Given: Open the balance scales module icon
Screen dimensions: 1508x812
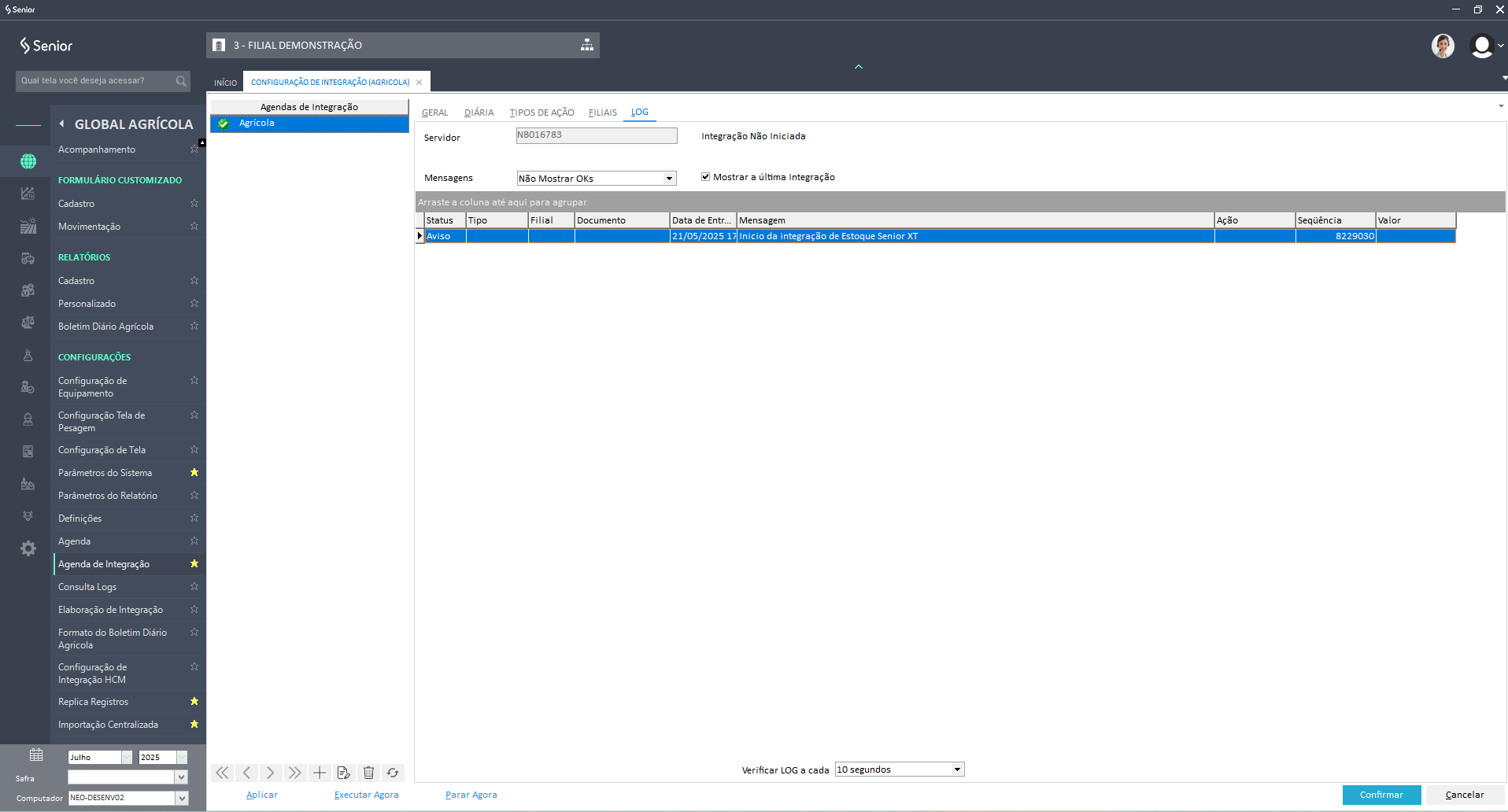Looking at the screenshot, I should click(28, 323).
